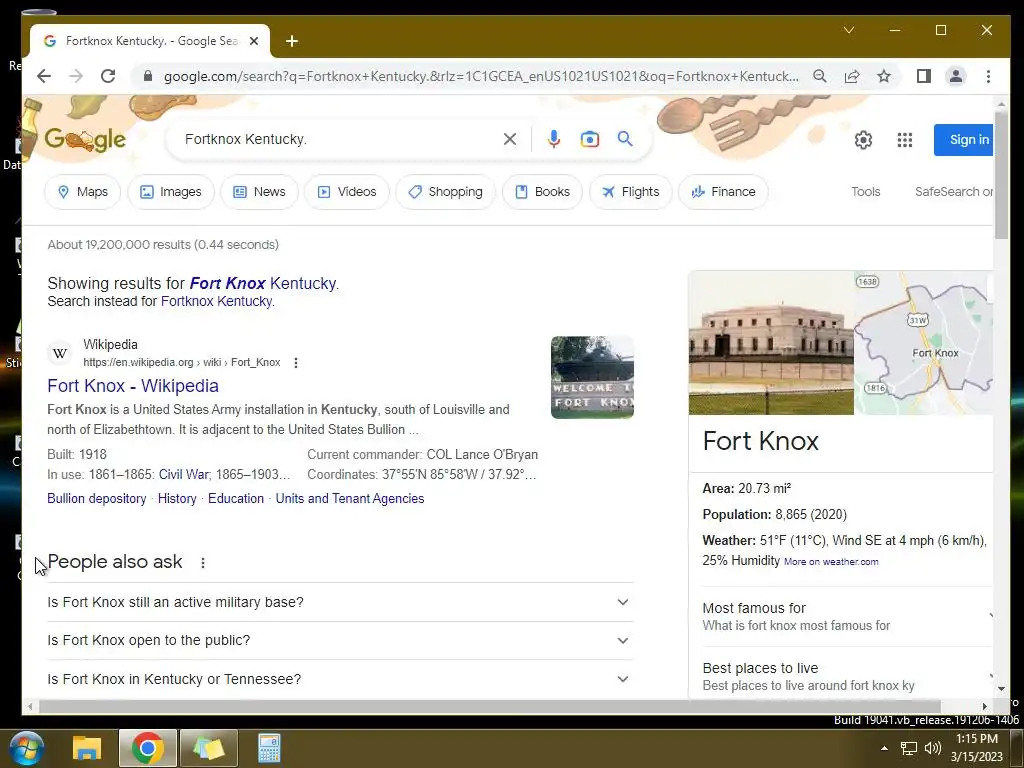Click the Sign in button

(x=964, y=140)
